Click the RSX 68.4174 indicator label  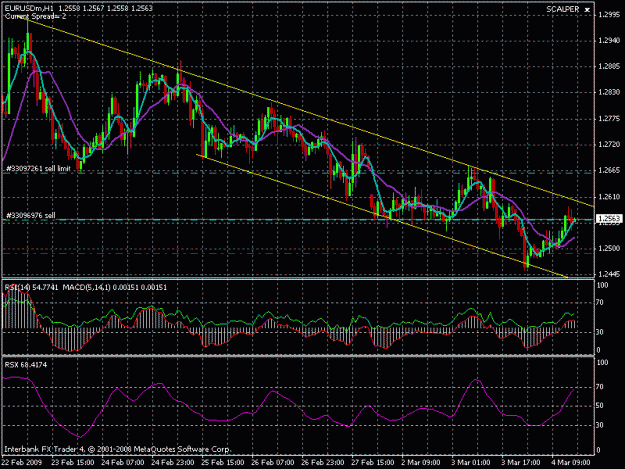click(26, 365)
